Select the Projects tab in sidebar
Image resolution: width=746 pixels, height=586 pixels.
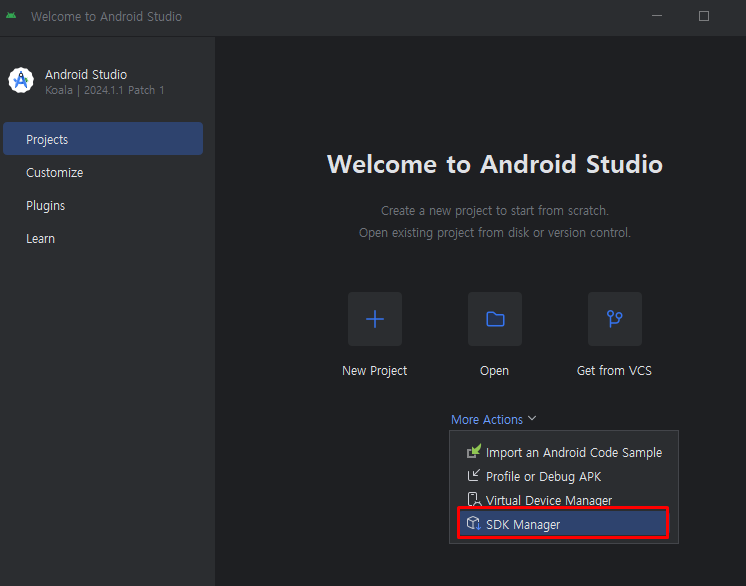click(x=103, y=139)
